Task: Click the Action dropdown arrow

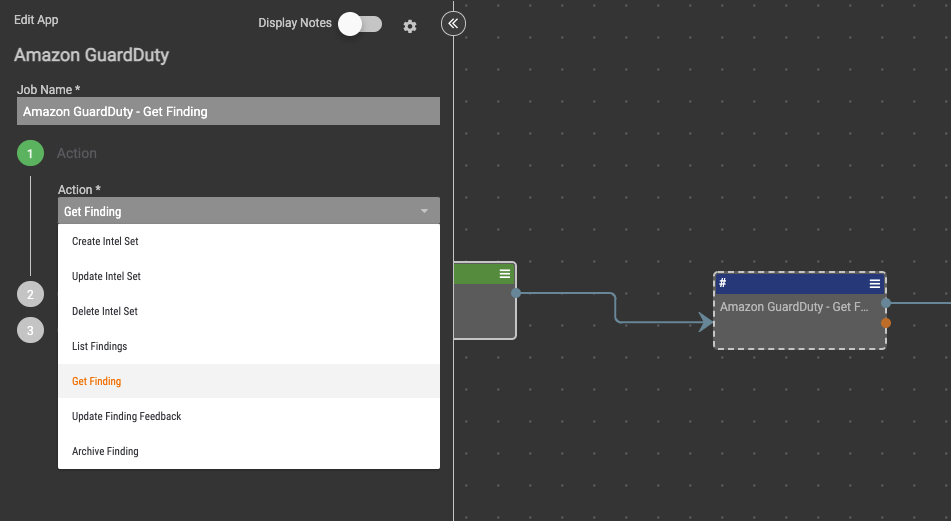Action: (x=424, y=211)
